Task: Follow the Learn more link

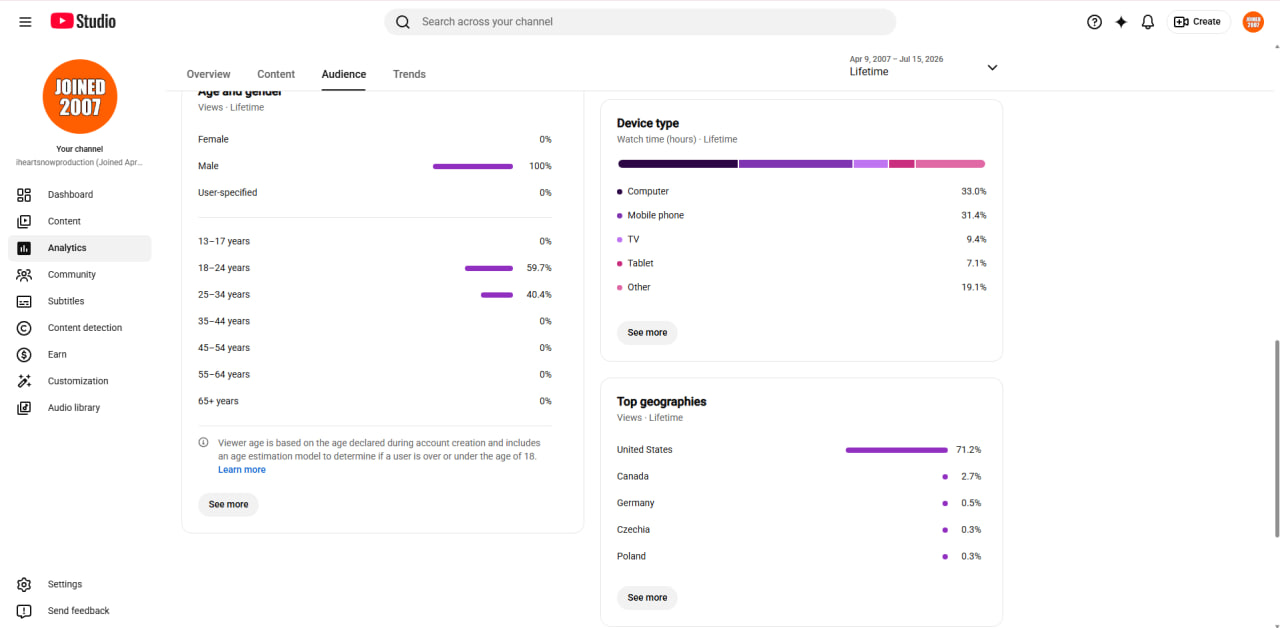Action: click(242, 470)
